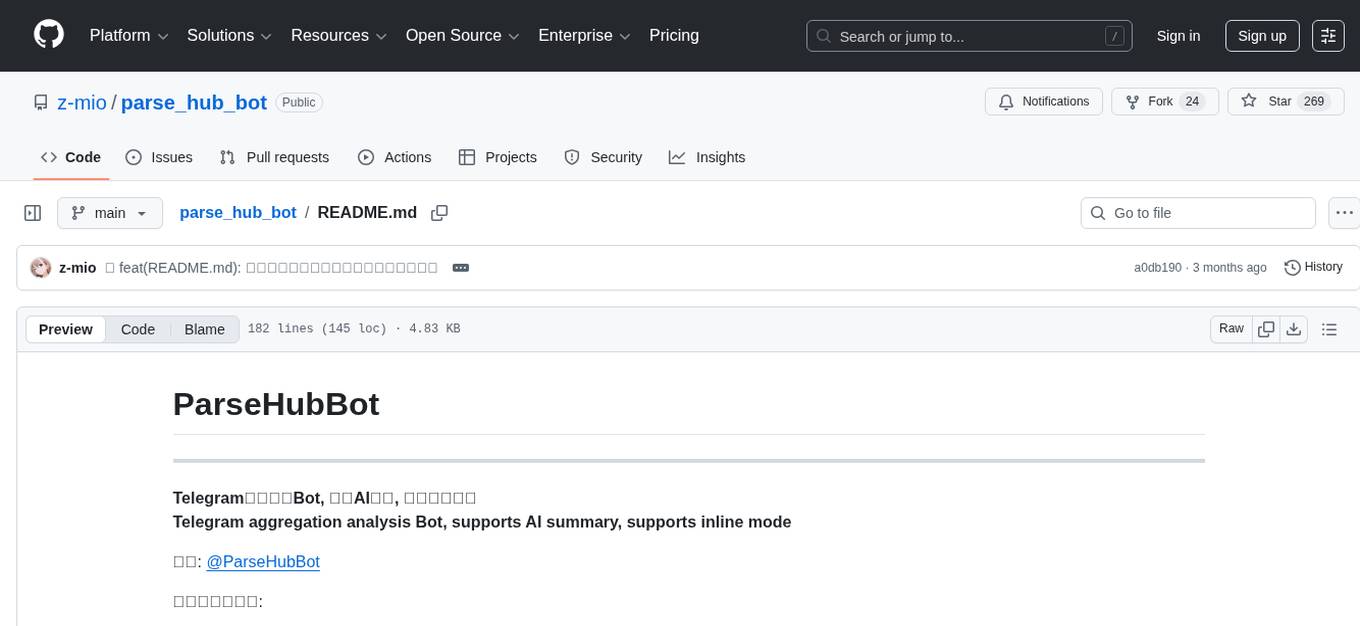Image resolution: width=1360 pixels, height=626 pixels.
Task: Open the appearance settings sliders icon
Action: coord(1328,35)
